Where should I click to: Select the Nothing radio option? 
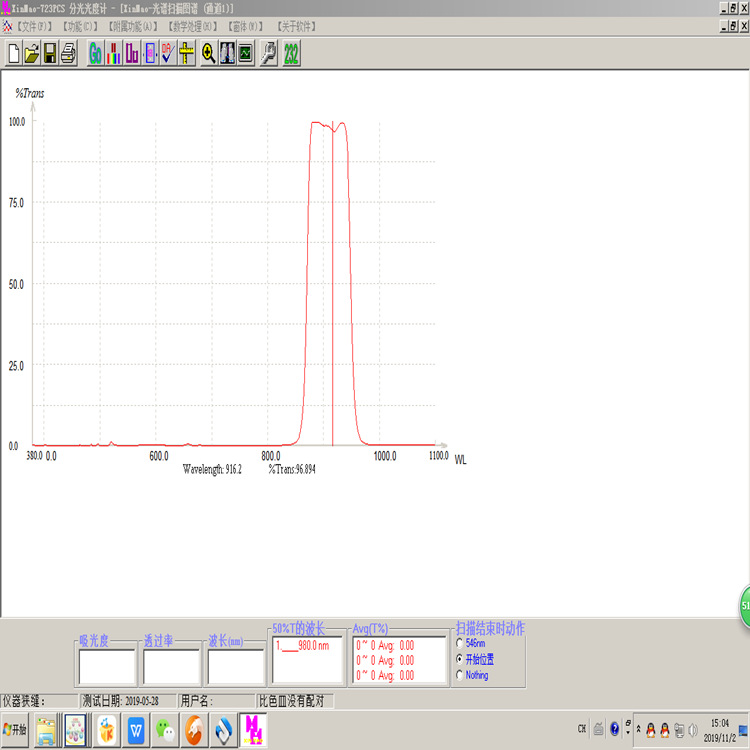point(459,676)
